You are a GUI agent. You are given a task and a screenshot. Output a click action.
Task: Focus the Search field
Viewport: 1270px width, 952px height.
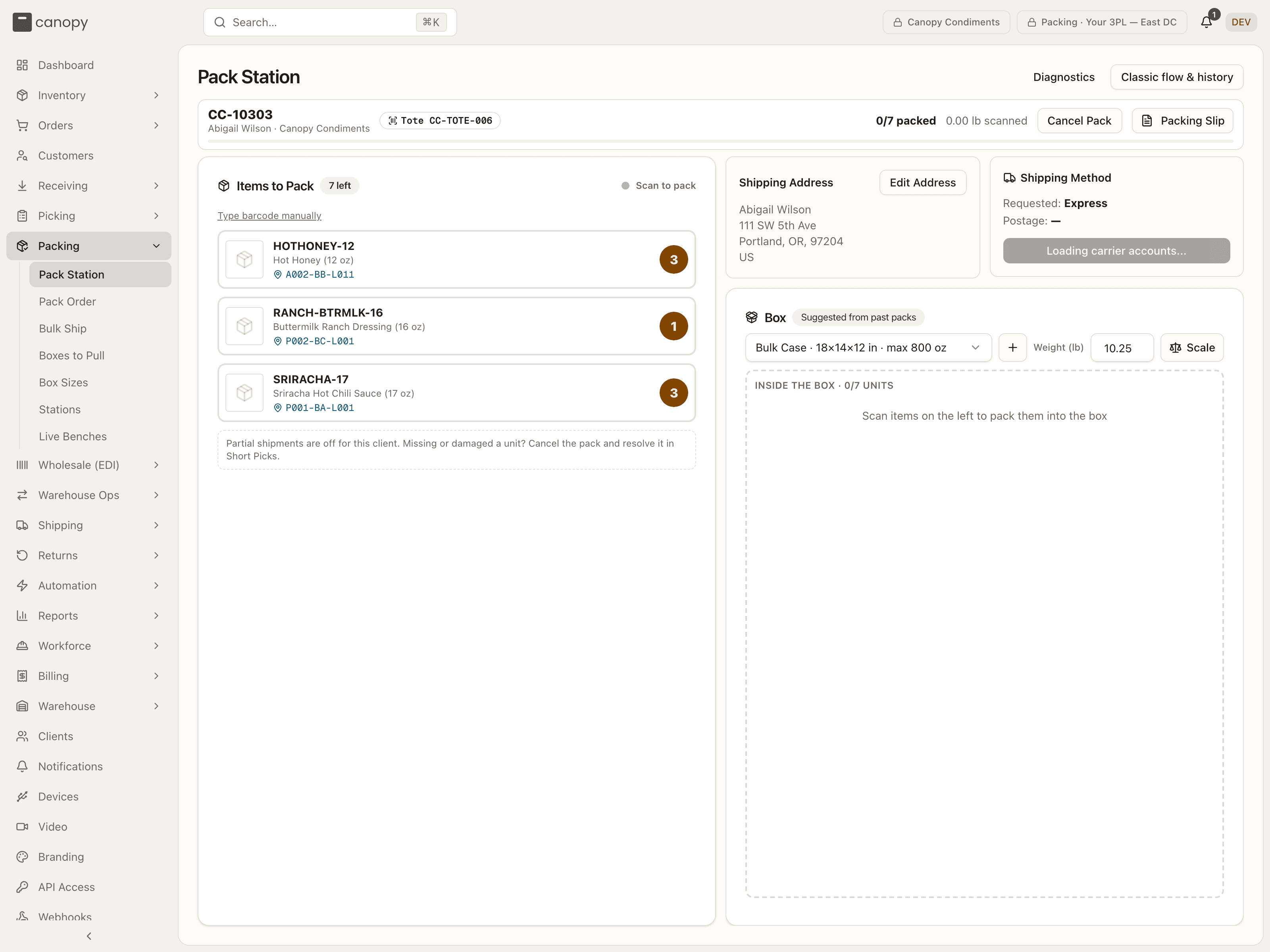(330, 22)
